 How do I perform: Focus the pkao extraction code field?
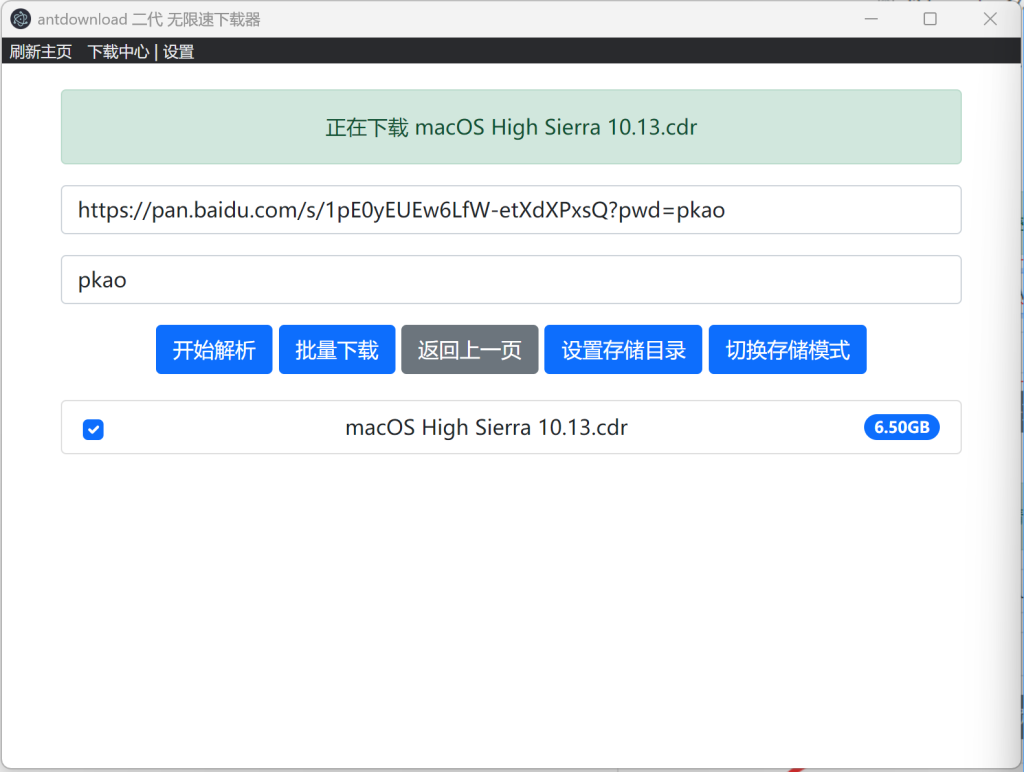point(511,280)
